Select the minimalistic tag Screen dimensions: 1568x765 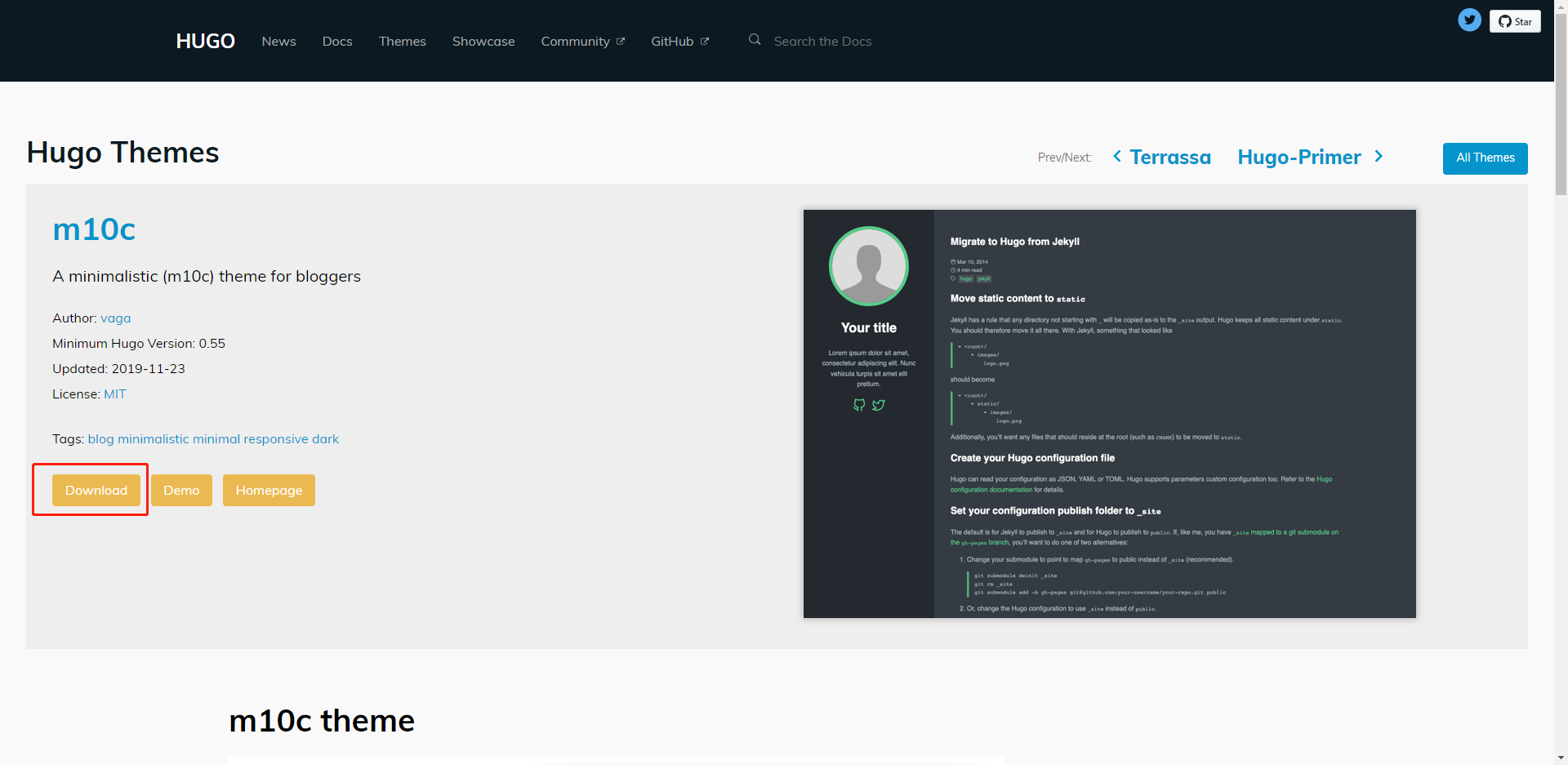154,439
